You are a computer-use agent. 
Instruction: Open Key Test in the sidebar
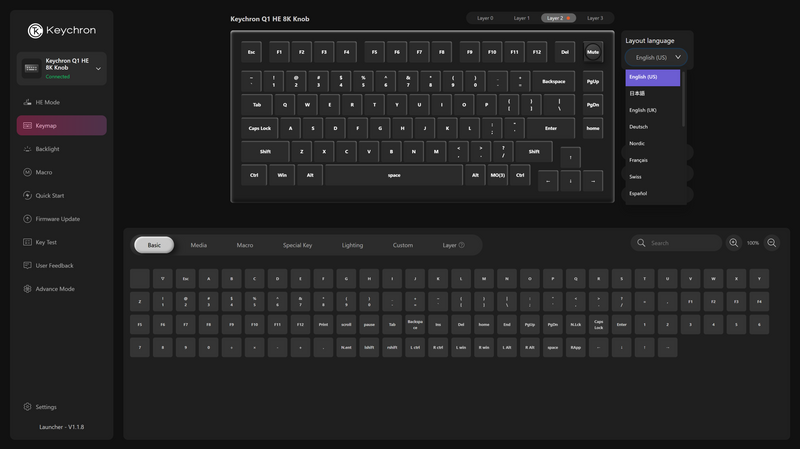pos(61,242)
